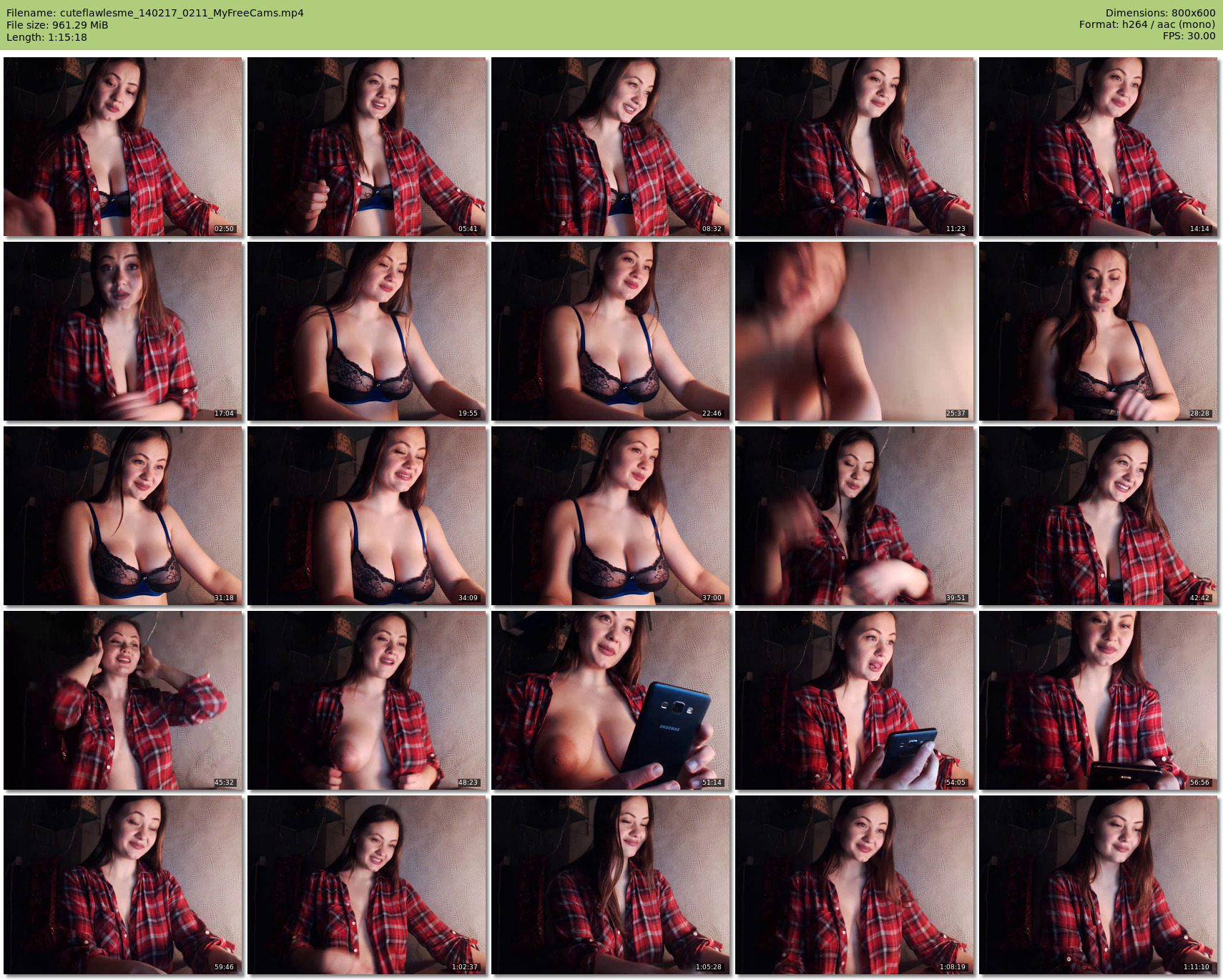Select the thumbnail labeled 14:14
The height and width of the screenshot is (980, 1223).
click(x=1099, y=147)
